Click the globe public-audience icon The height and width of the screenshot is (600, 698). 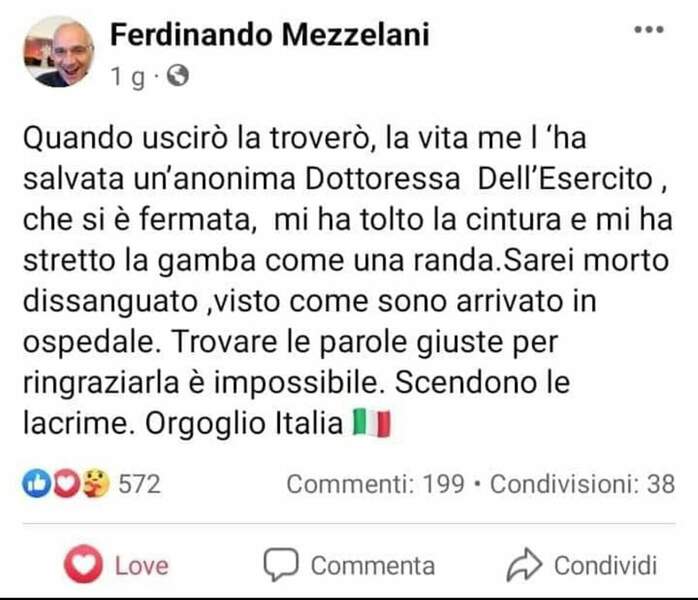(x=178, y=74)
